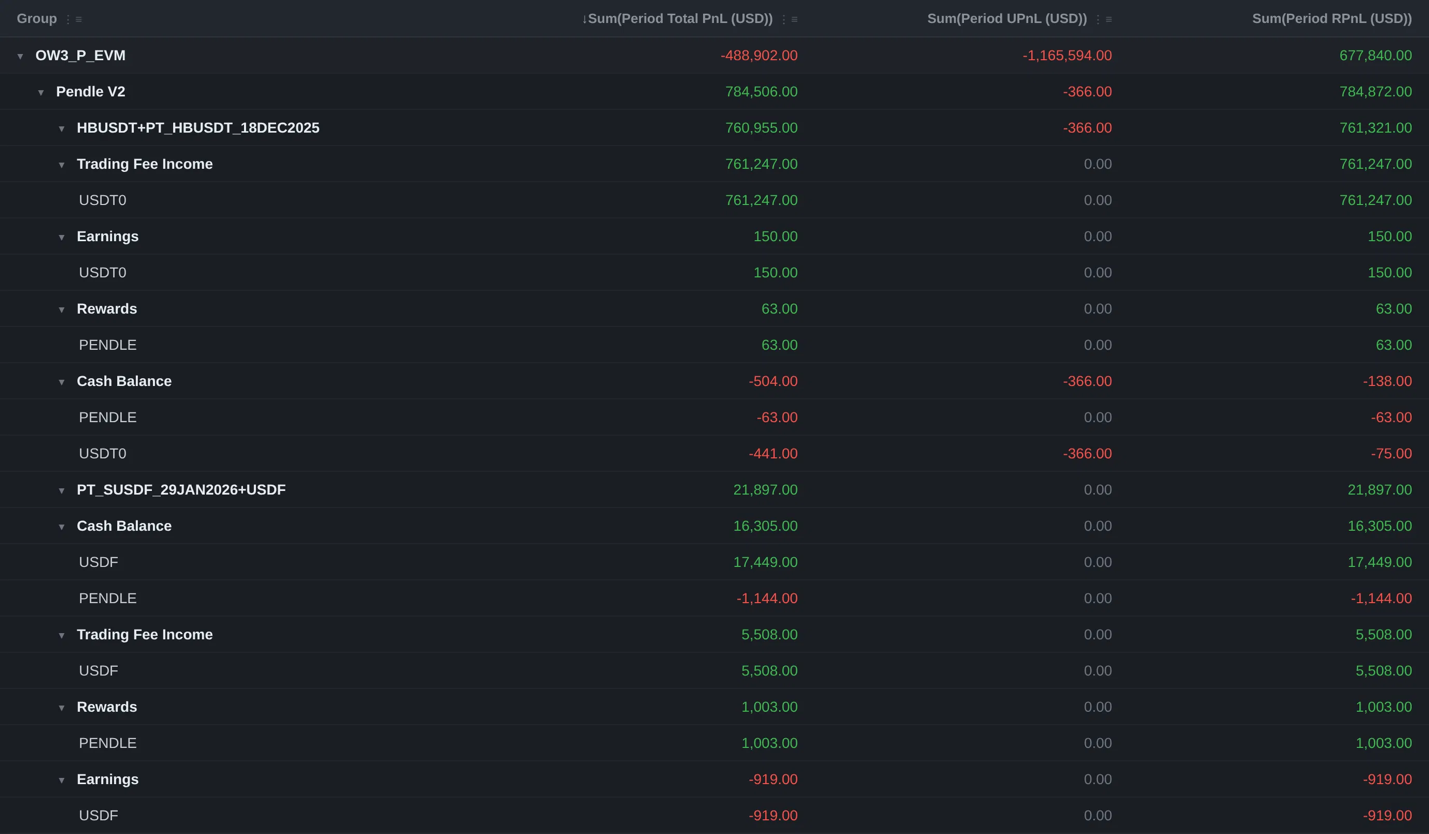Select the RPnL value 677,840.00
The height and width of the screenshot is (834, 1429).
[x=1376, y=56]
